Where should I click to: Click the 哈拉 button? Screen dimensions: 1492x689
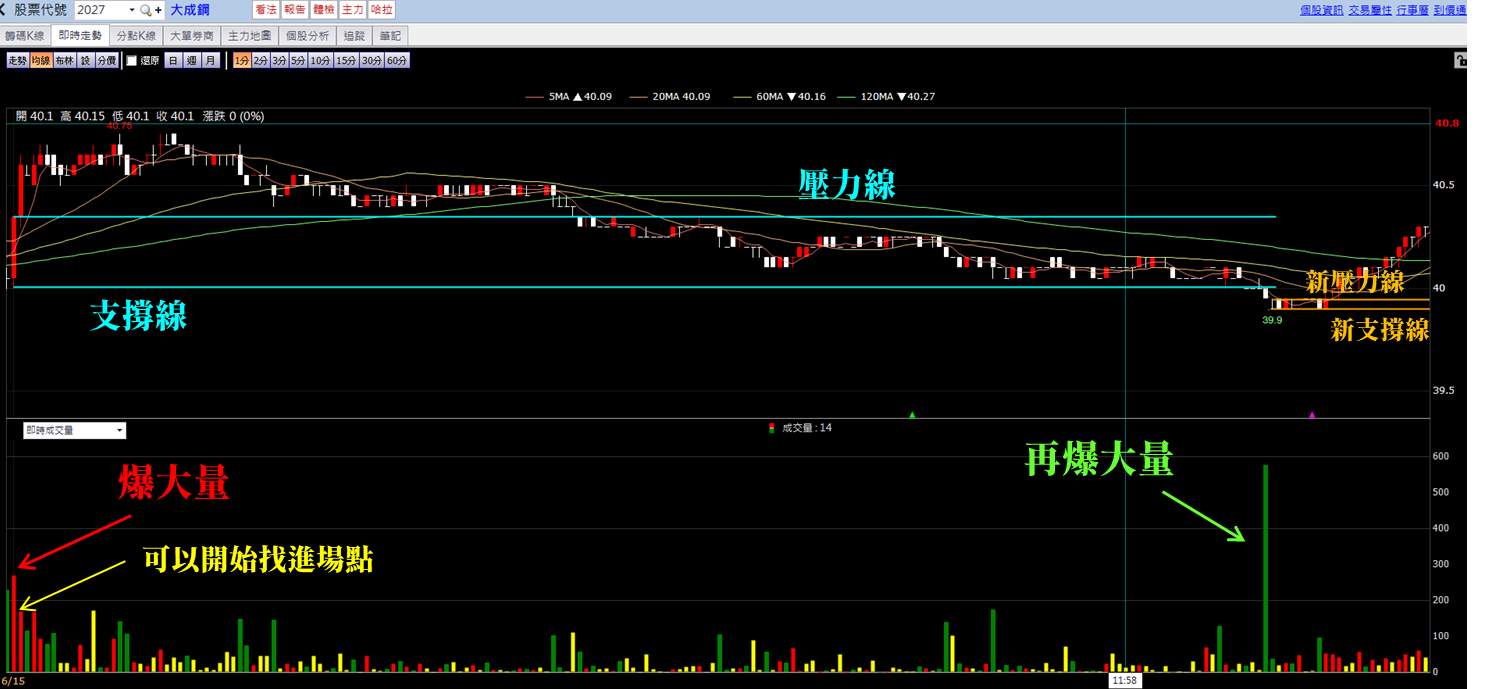pyautogui.click(x=381, y=9)
